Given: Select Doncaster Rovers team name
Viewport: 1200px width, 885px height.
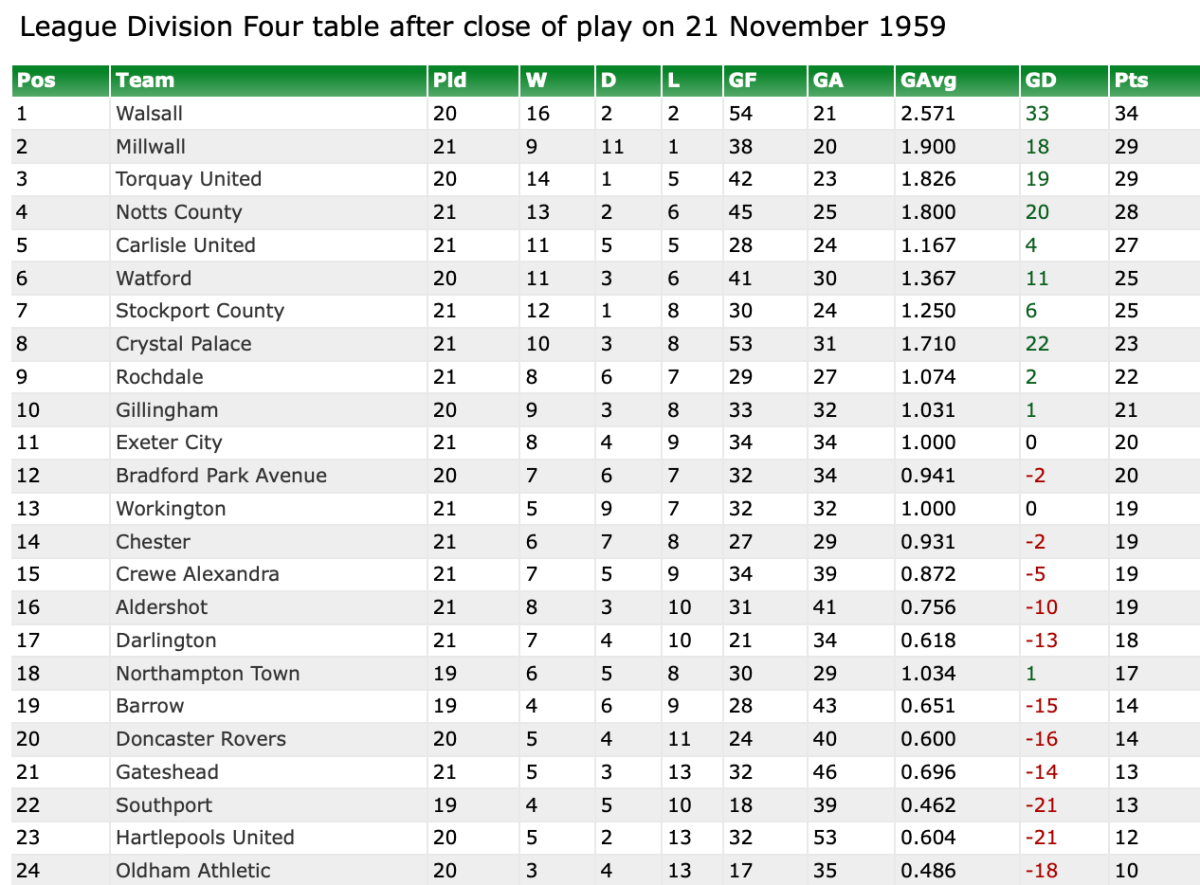Looking at the screenshot, I should point(200,740).
